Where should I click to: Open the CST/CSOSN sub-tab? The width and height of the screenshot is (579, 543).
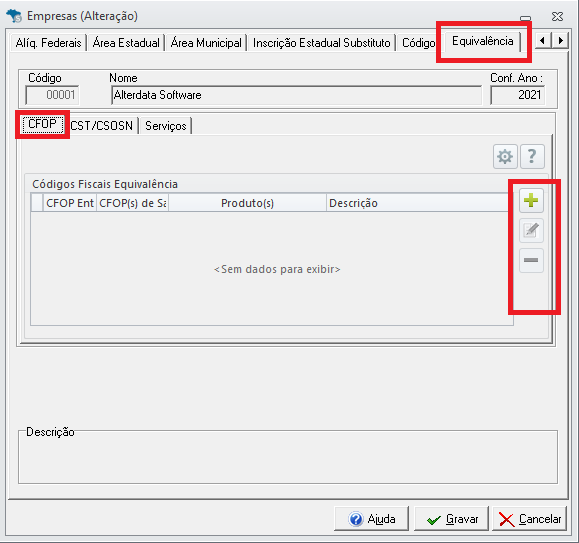tap(102, 126)
